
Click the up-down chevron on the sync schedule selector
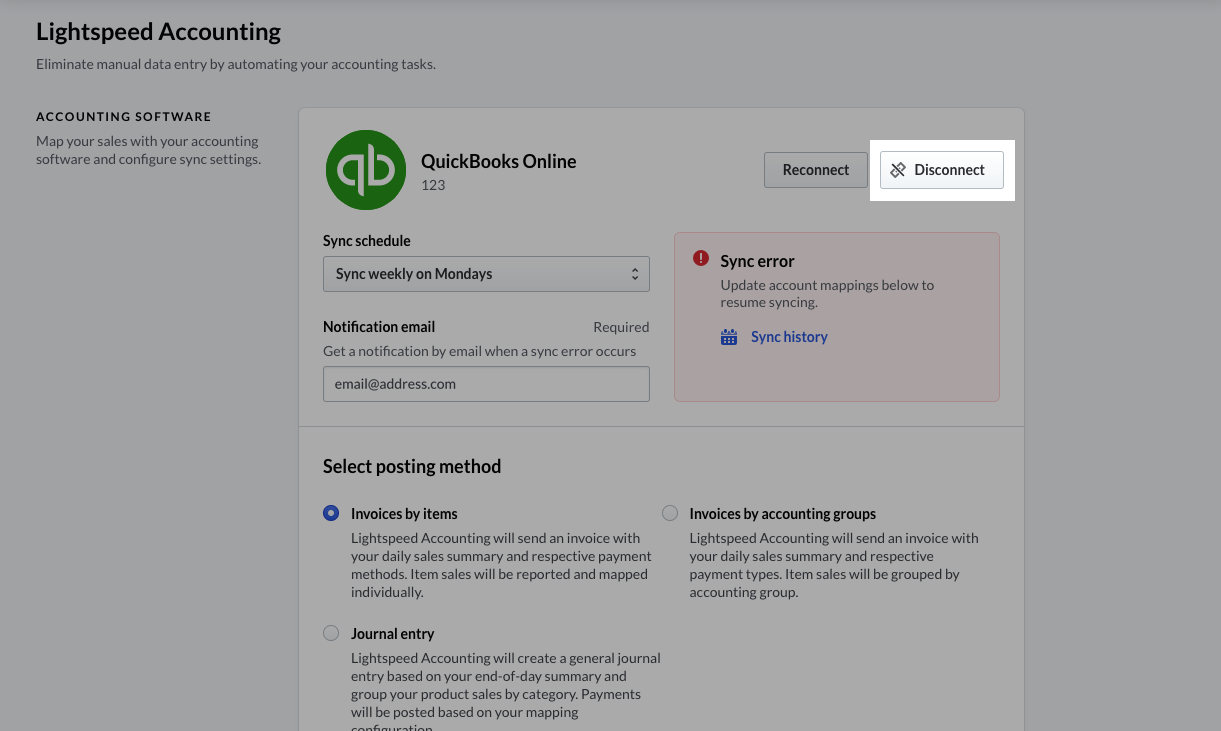click(635, 273)
